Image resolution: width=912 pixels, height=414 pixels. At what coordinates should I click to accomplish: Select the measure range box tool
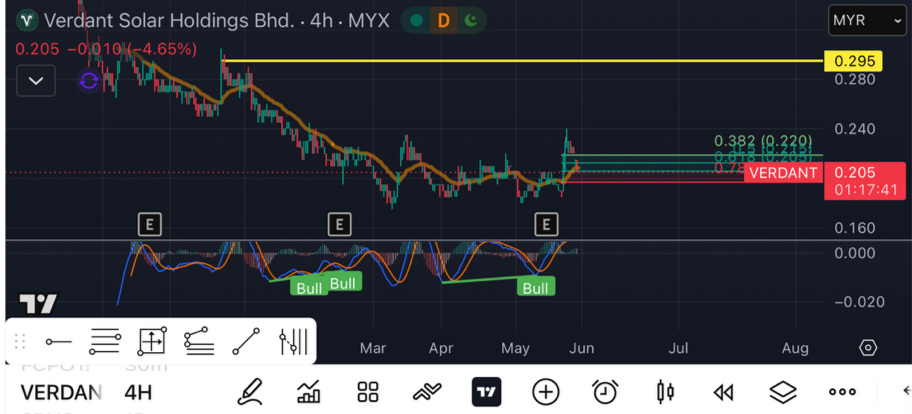coord(152,341)
